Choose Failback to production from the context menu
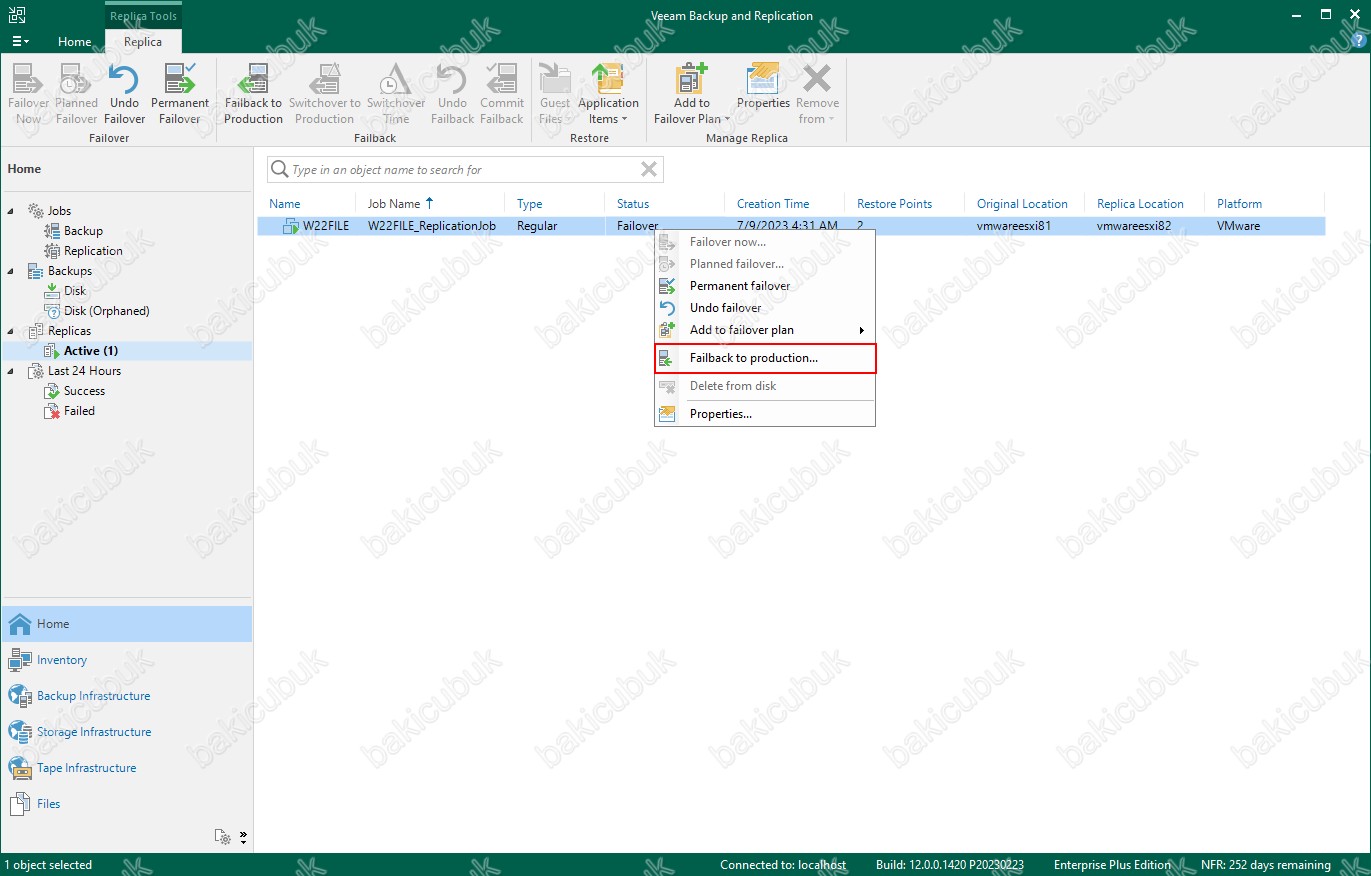 coord(765,358)
